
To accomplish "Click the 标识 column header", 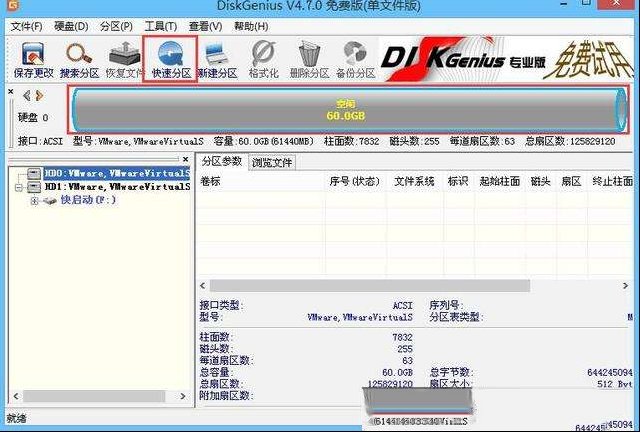I will tap(458, 181).
